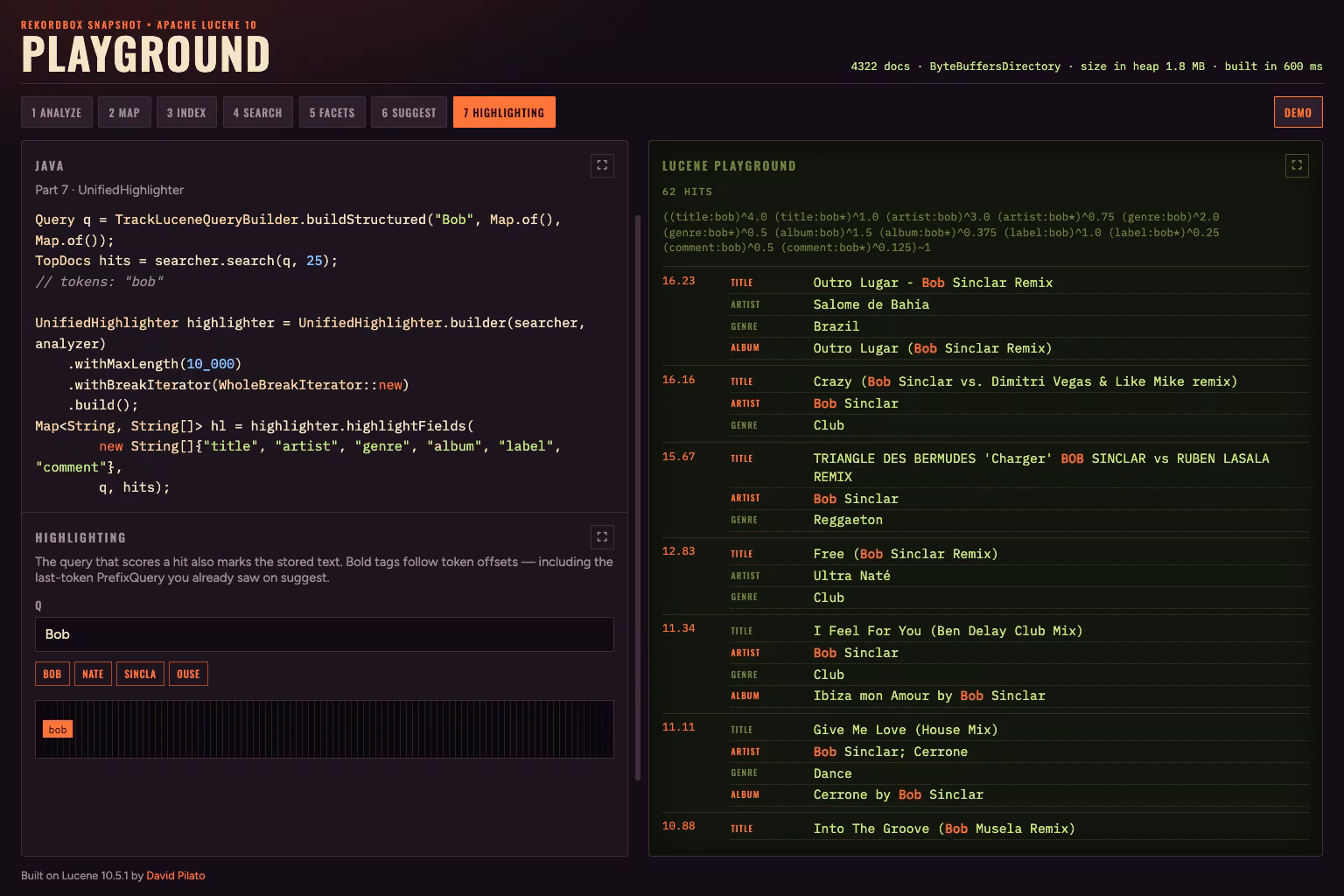Screen dimensions: 1344x896
Task: Click the NATE suggestion chip
Action: [93, 674]
